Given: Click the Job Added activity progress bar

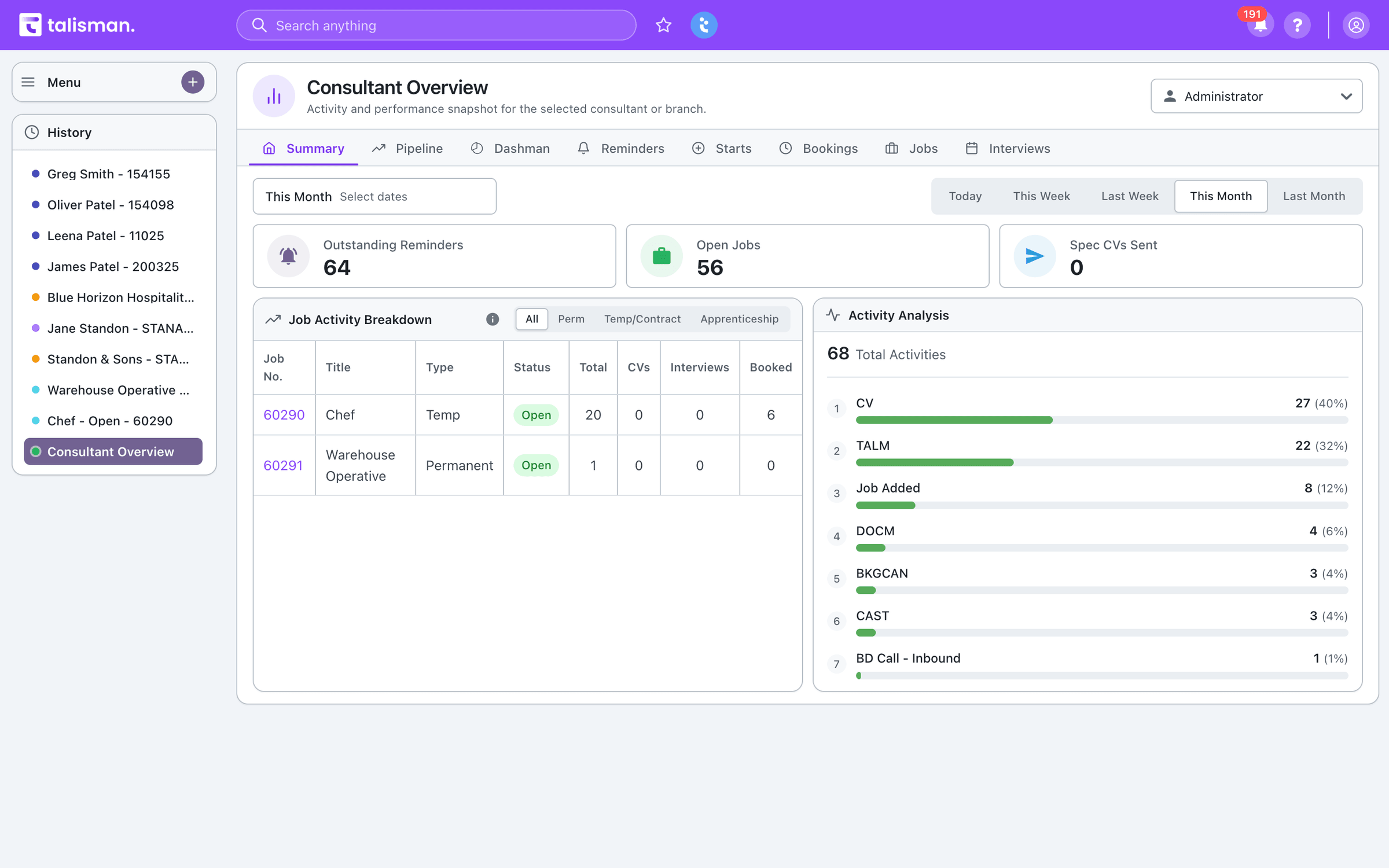Looking at the screenshot, I should (x=1102, y=505).
